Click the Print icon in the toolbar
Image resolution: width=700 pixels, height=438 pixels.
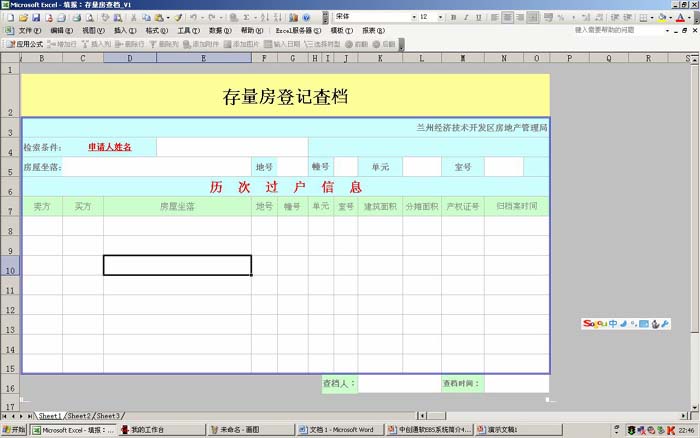coord(75,18)
